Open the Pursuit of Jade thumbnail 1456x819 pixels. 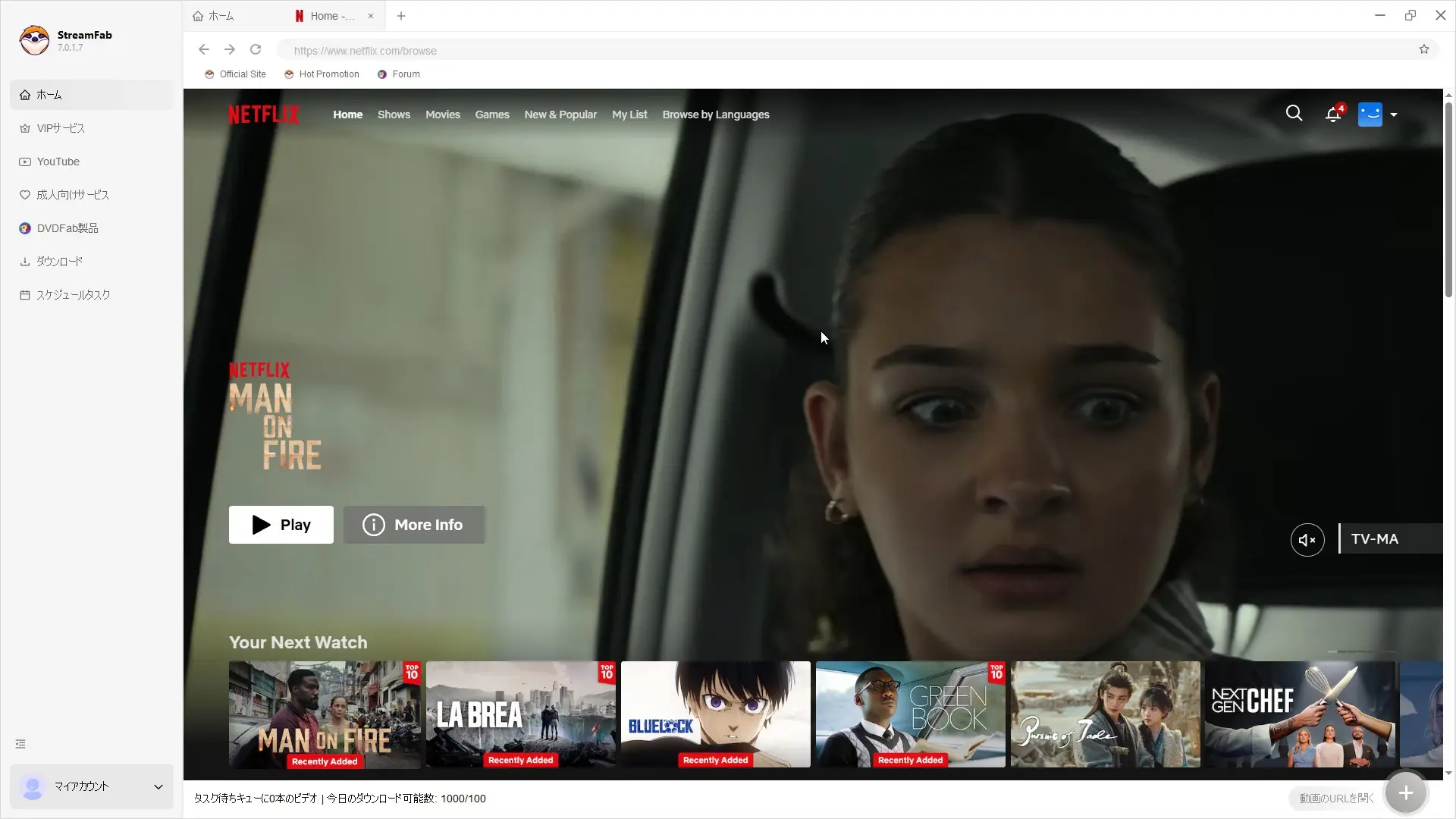pyautogui.click(x=1106, y=714)
